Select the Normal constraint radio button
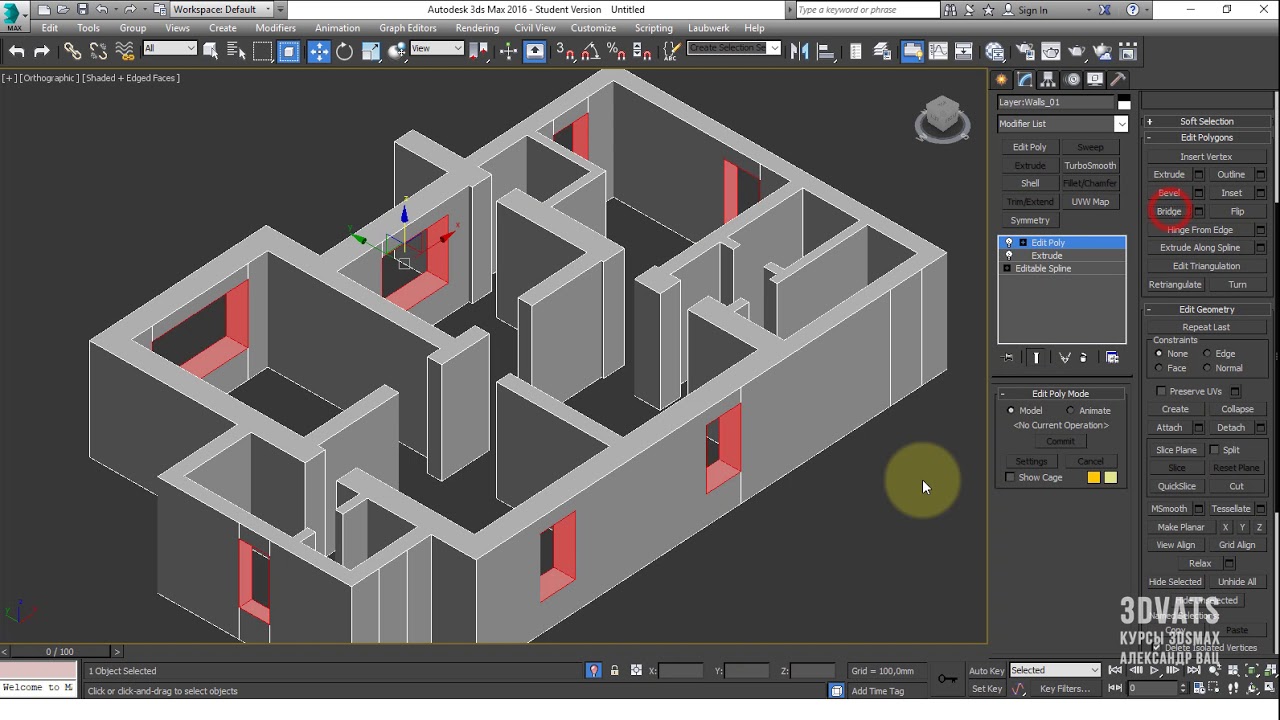This screenshot has width=1280, height=720. (1207, 368)
